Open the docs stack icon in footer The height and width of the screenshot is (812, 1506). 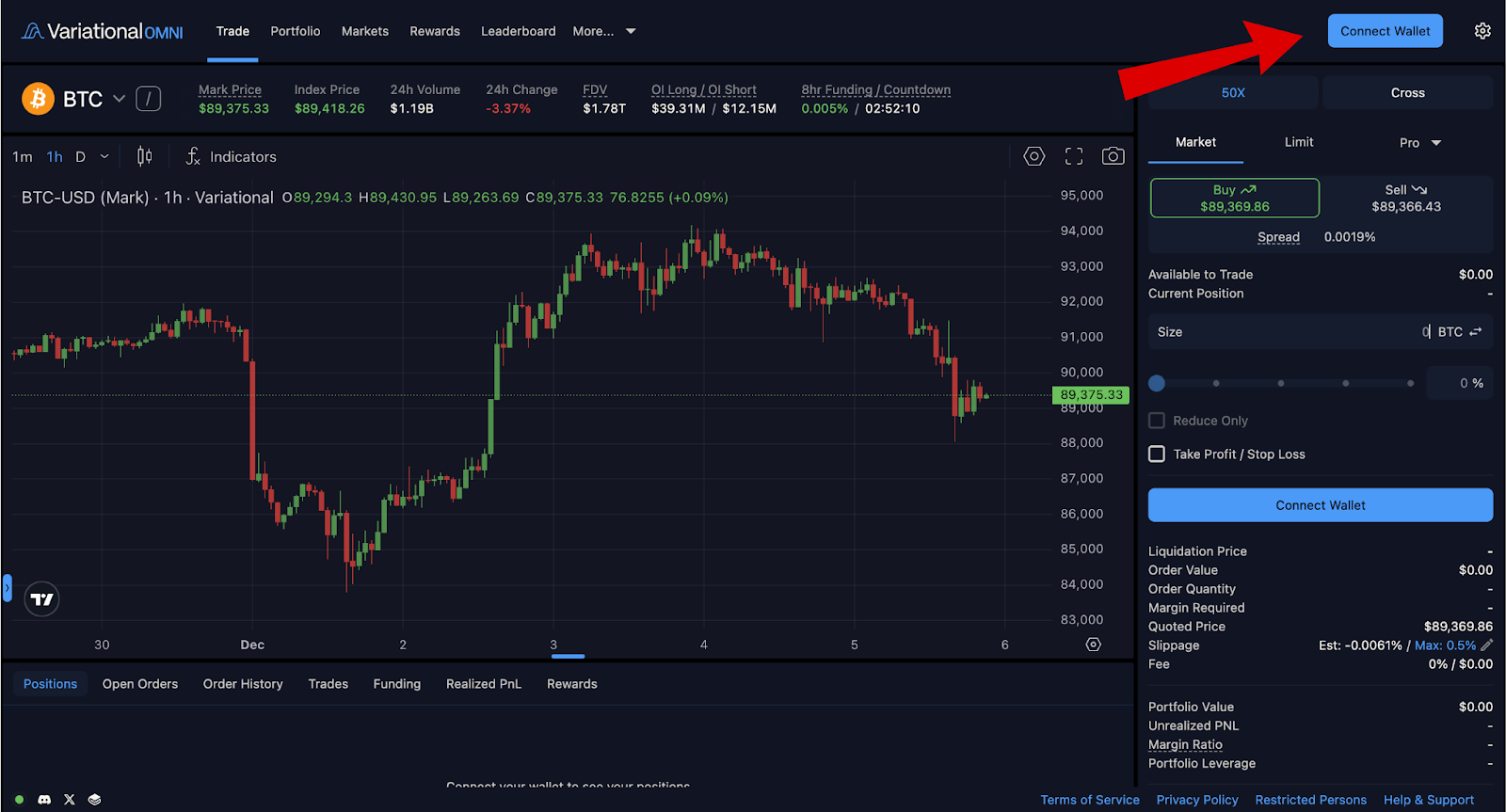pos(94,799)
